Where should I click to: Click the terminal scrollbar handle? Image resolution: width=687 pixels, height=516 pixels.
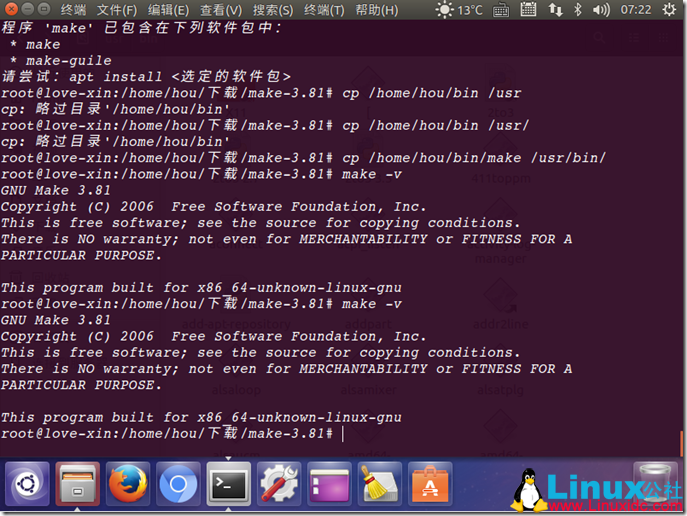(681, 443)
